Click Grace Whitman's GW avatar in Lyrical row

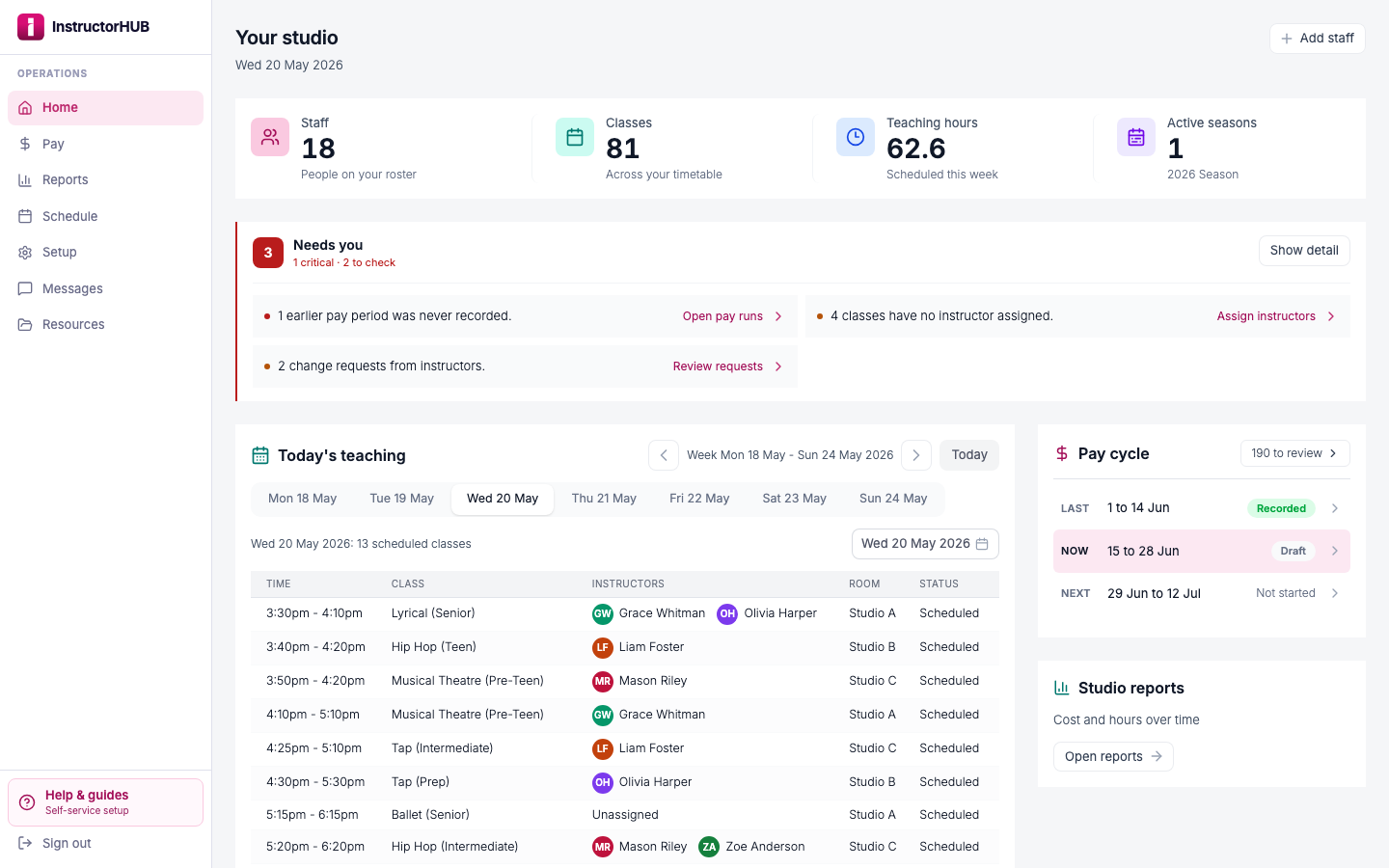pyautogui.click(x=603, y=613)
